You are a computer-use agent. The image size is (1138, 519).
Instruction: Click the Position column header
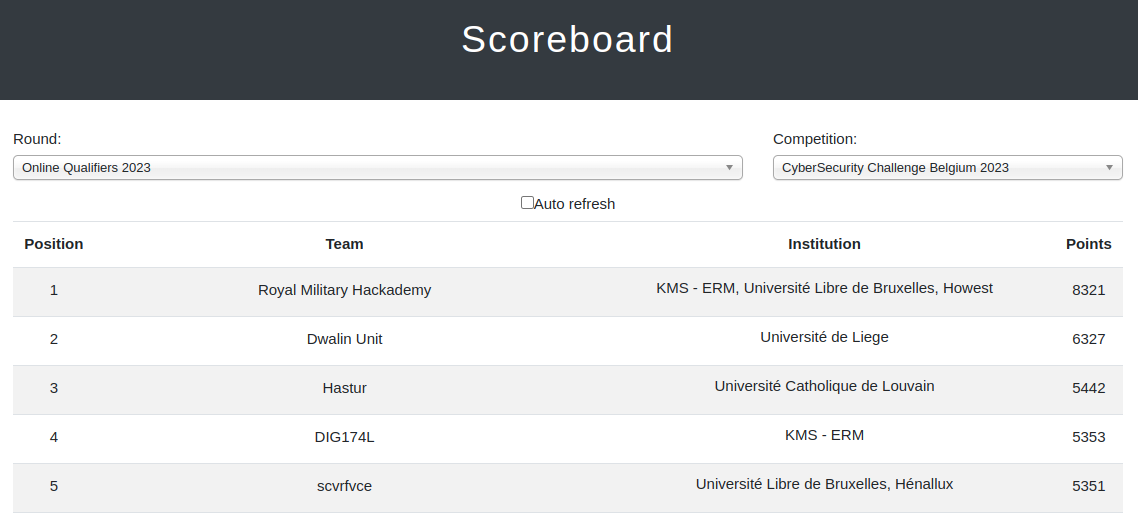pos(54,244)
